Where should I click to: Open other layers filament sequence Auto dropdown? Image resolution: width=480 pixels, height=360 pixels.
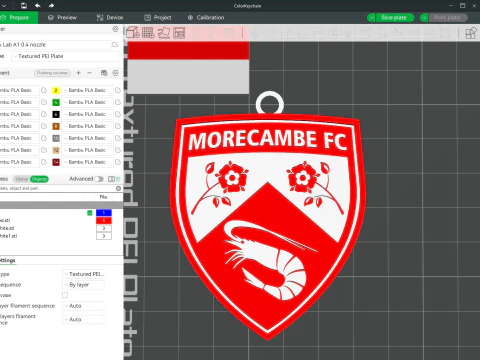click(83, 319)
